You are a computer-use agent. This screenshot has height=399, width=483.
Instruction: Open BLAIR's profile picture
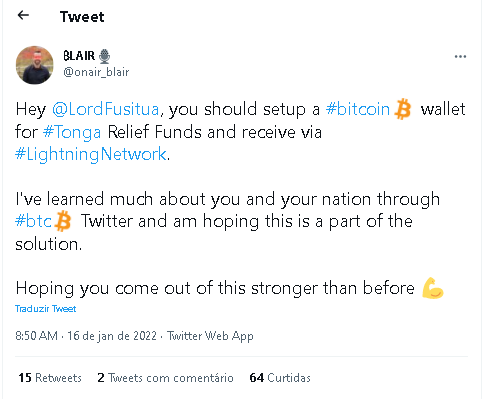pyautogui.click(x=35, y=65)
